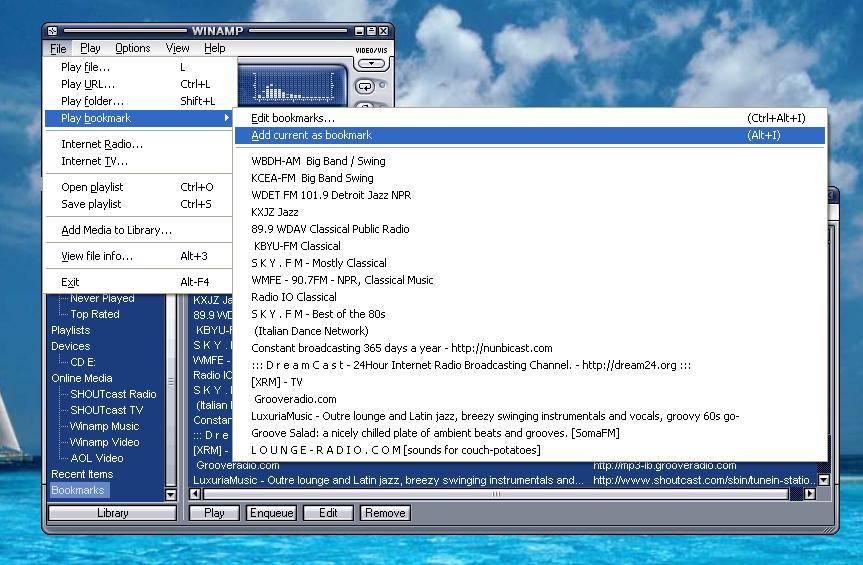The width and height of the screenshot is (863, 565).
Task: Select Online Media tree node
Action: coord(81,378)
